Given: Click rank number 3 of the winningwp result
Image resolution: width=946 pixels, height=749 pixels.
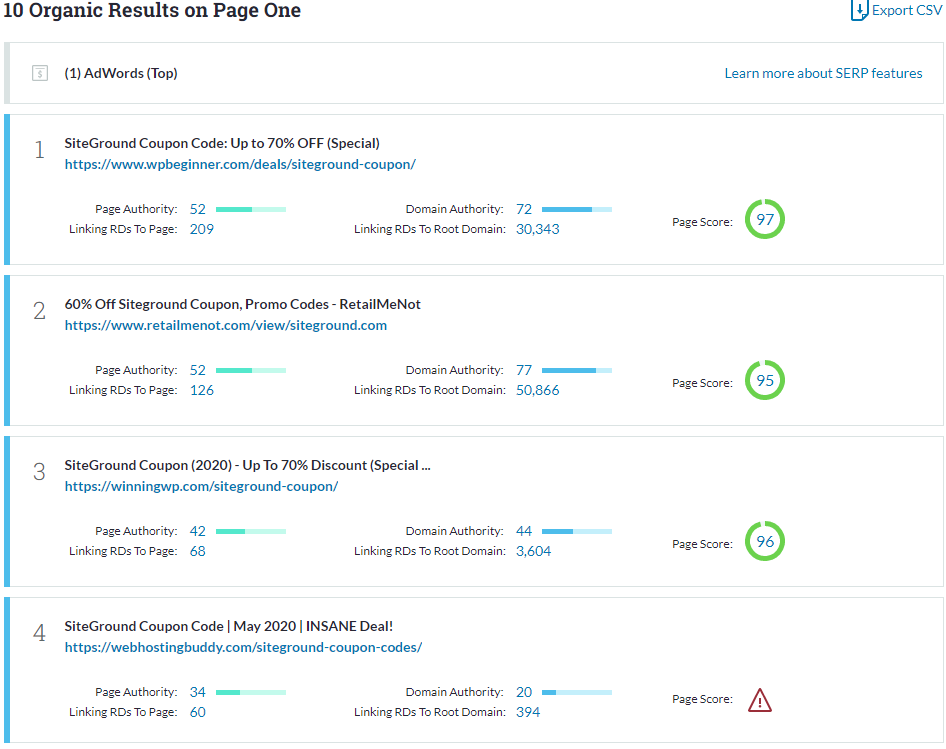Looking at the screenshot, I should pyautogui.click(x=39, y=472).
